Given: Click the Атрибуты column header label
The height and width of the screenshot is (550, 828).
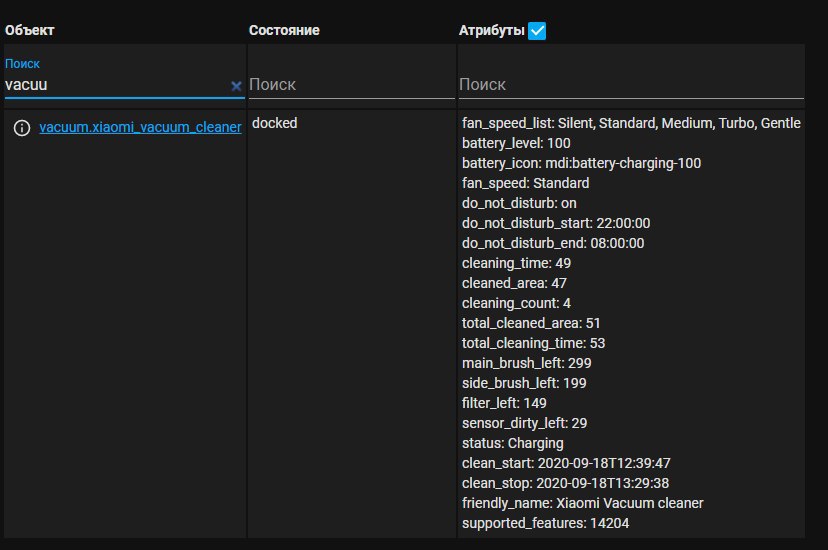Looking at the screenshot, I should pyautogui.click(x=491, y=31).
